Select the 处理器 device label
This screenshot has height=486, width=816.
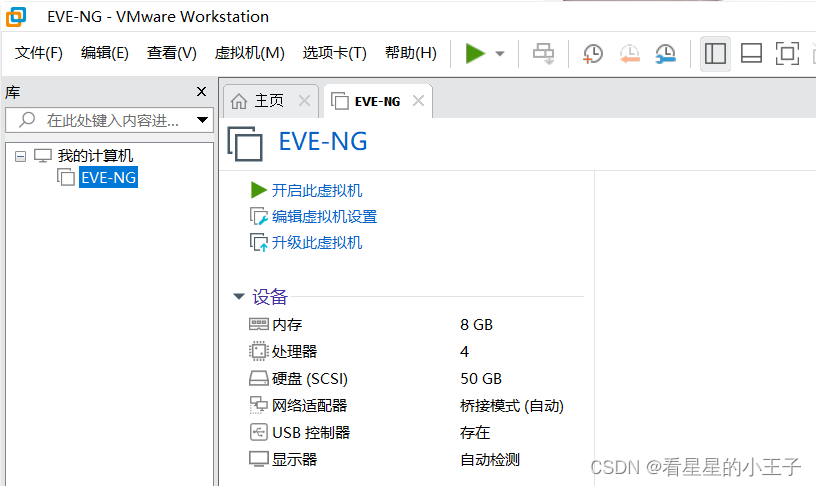294,352
